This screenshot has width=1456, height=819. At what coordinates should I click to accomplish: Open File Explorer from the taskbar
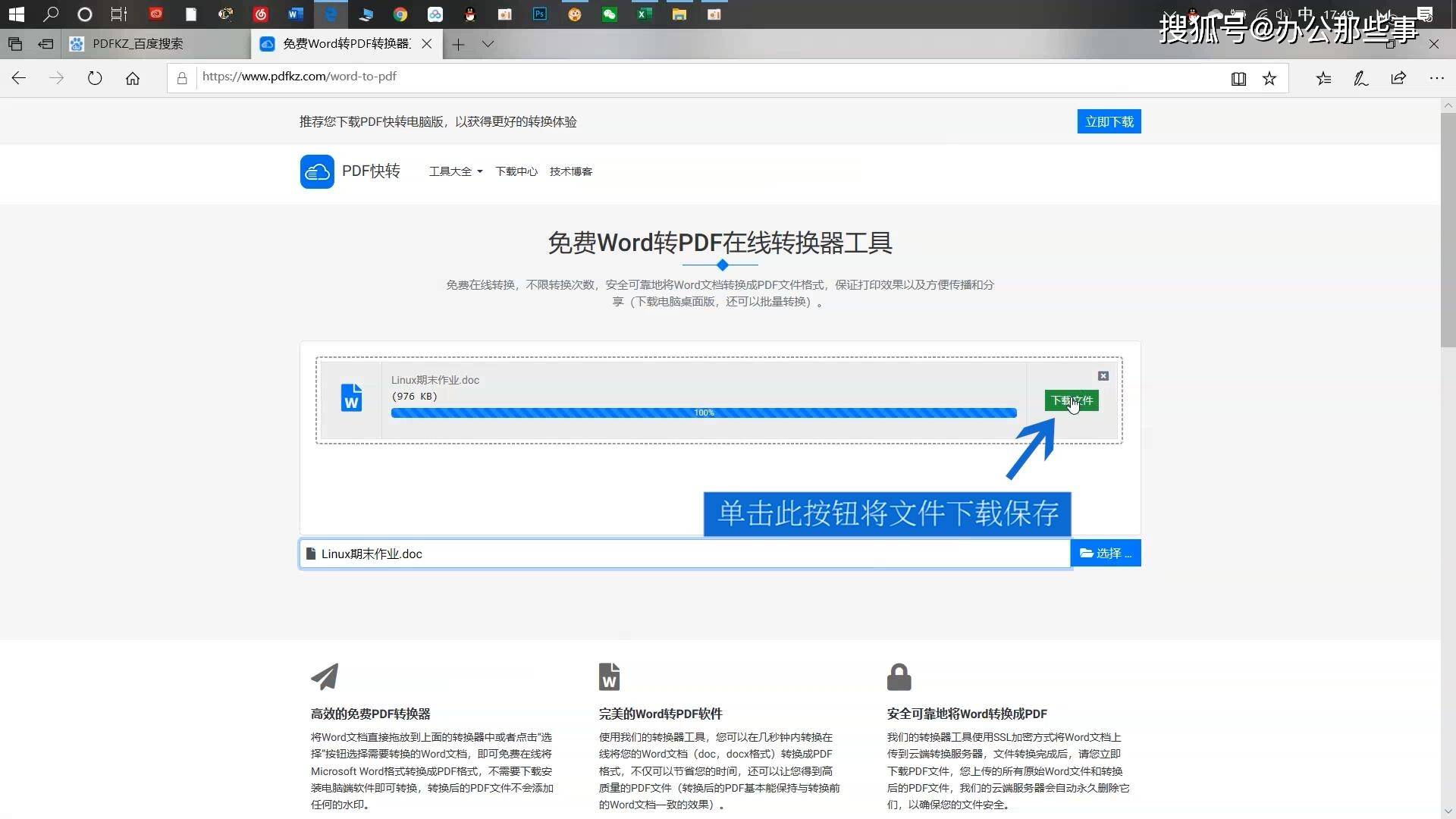pyautogui.click(x=679, y=14)
